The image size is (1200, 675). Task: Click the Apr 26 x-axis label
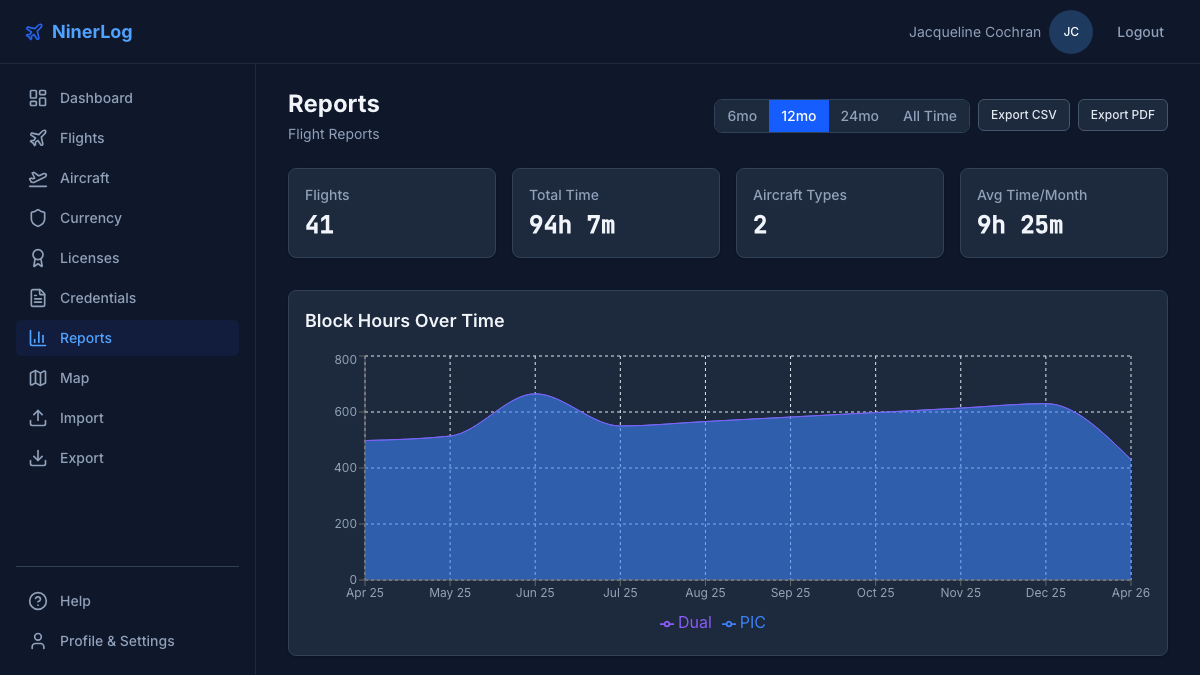click(x=1131, y=593)
